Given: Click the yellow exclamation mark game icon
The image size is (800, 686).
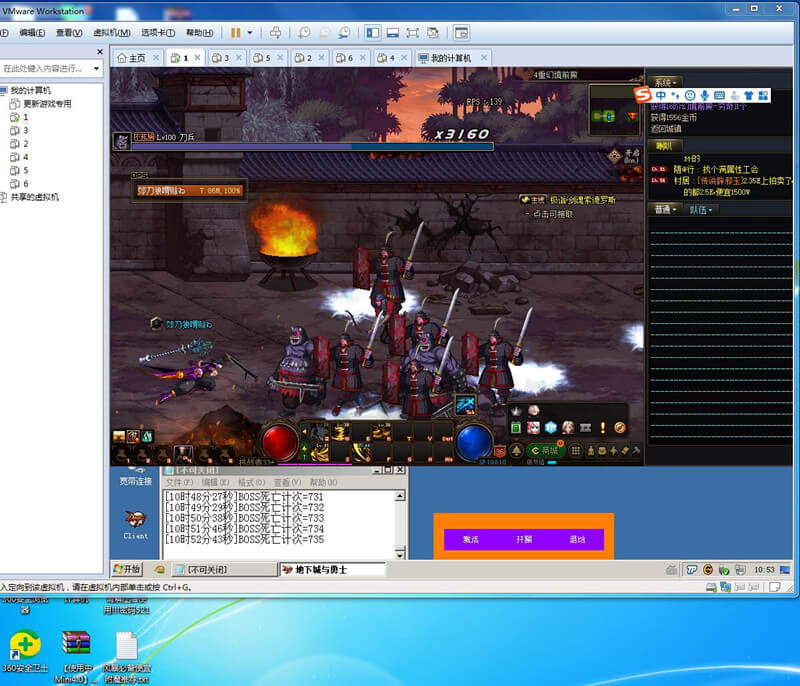Looking at the screenshot, I should coord(603,427).
